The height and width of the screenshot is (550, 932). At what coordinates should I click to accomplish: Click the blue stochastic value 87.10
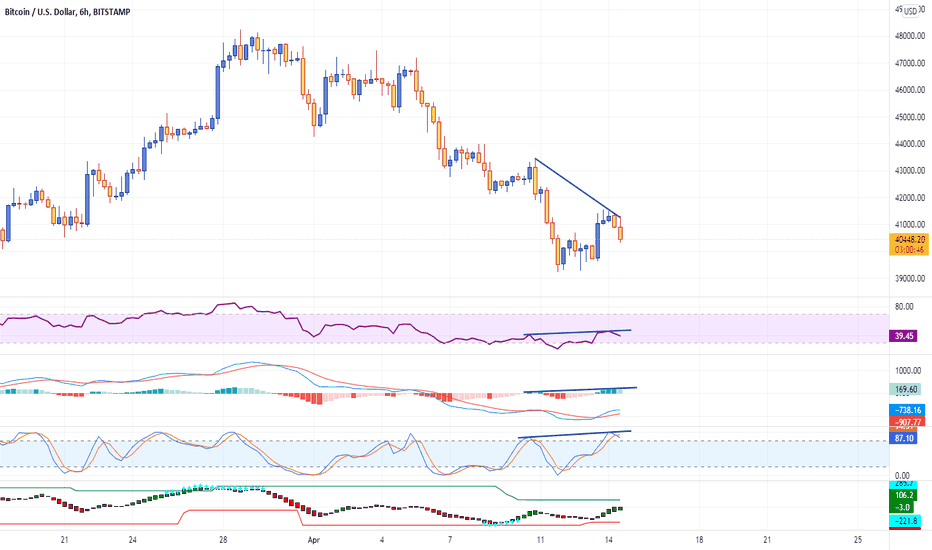click(903, 438)
